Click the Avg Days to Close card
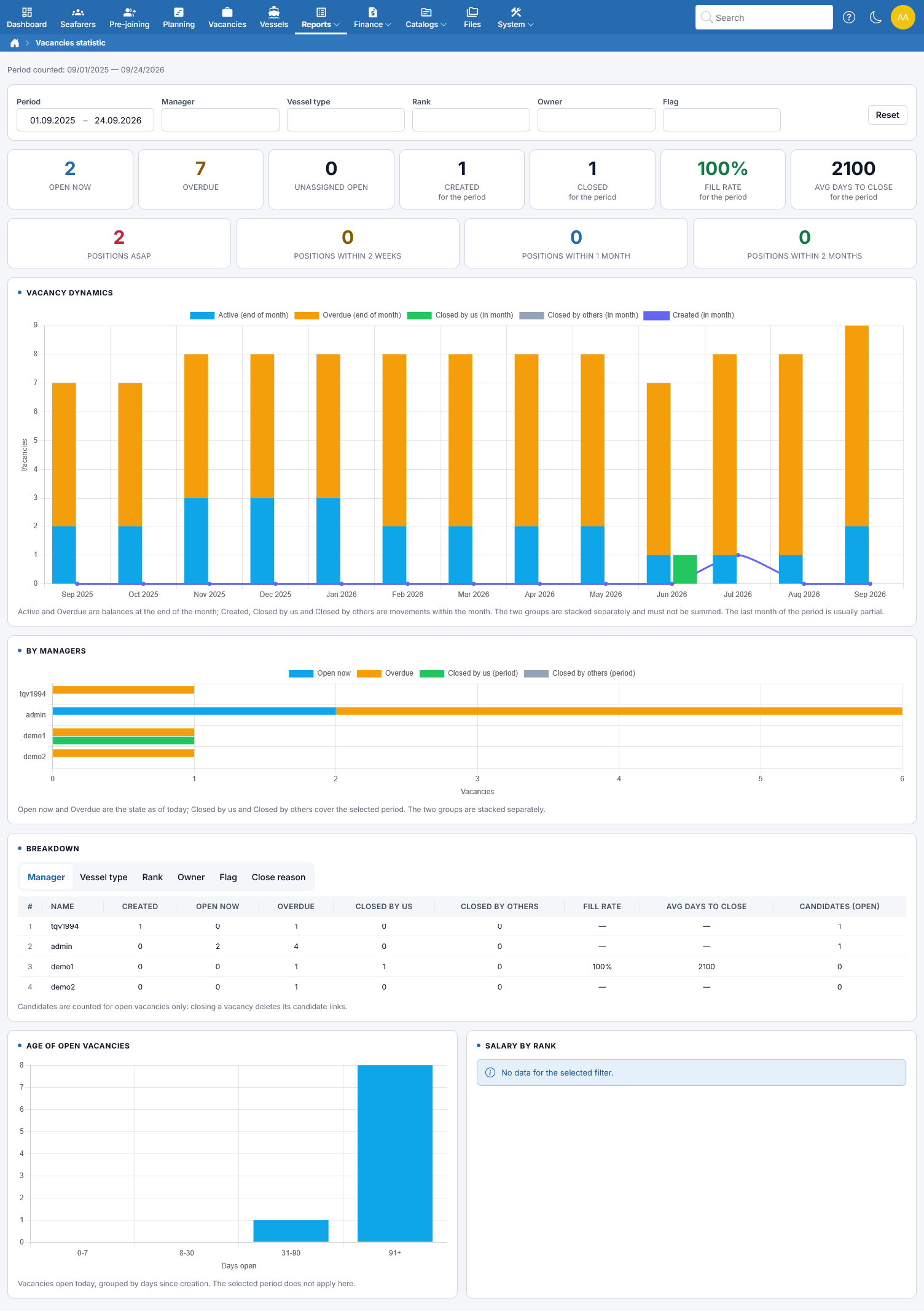The image size is (924, 1312). (x=853, y=179)
